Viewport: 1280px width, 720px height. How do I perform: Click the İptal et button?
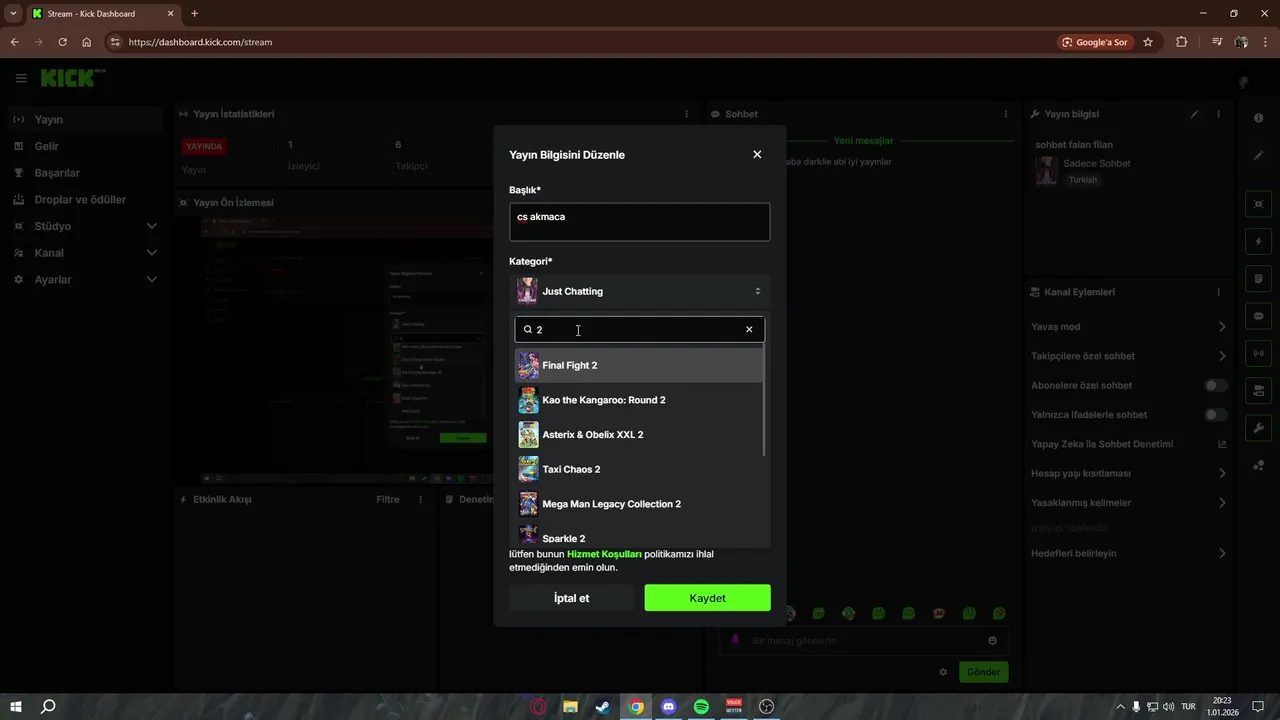click(571, 598)
